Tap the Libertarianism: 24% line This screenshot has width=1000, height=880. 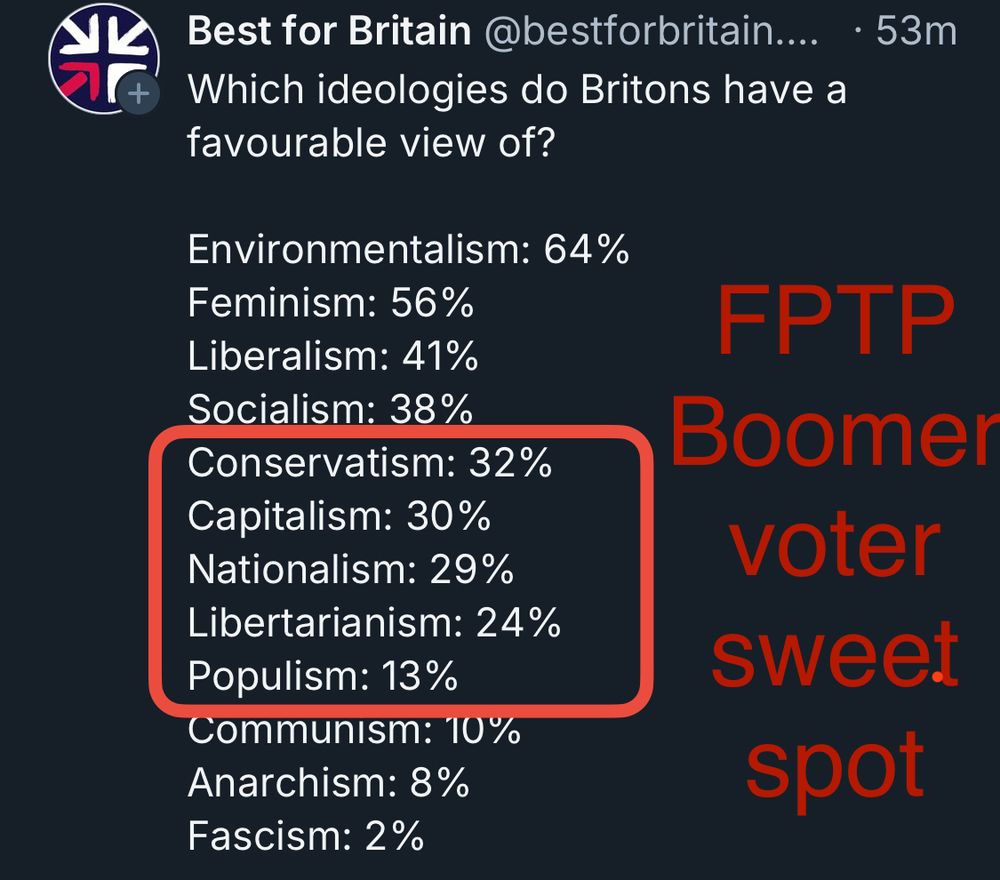pyautogui.click(x=374, y=623)
